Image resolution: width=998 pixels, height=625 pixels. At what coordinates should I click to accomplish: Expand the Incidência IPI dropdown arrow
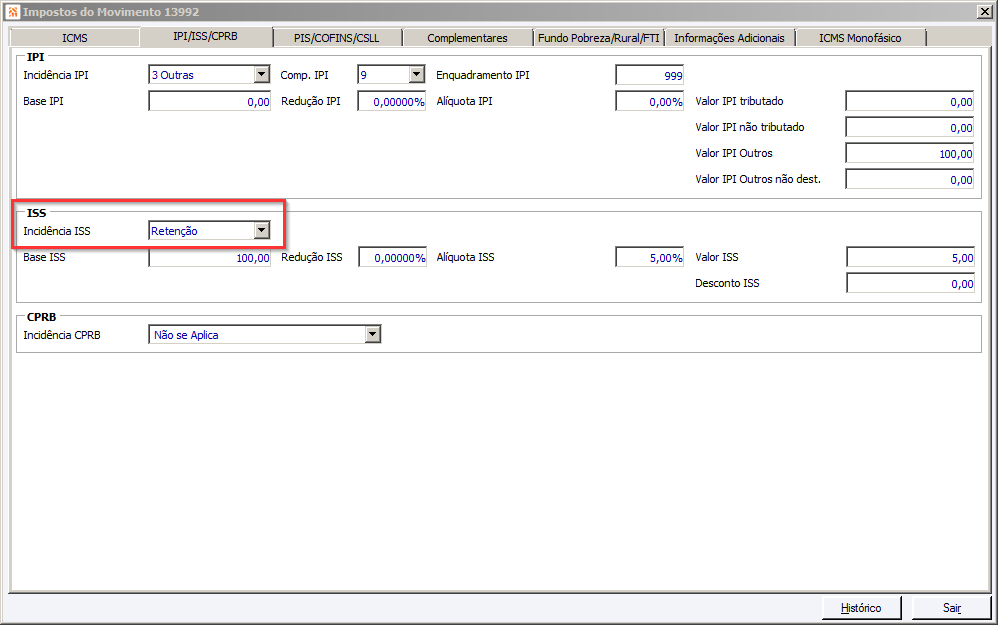(x=262, y=74)
